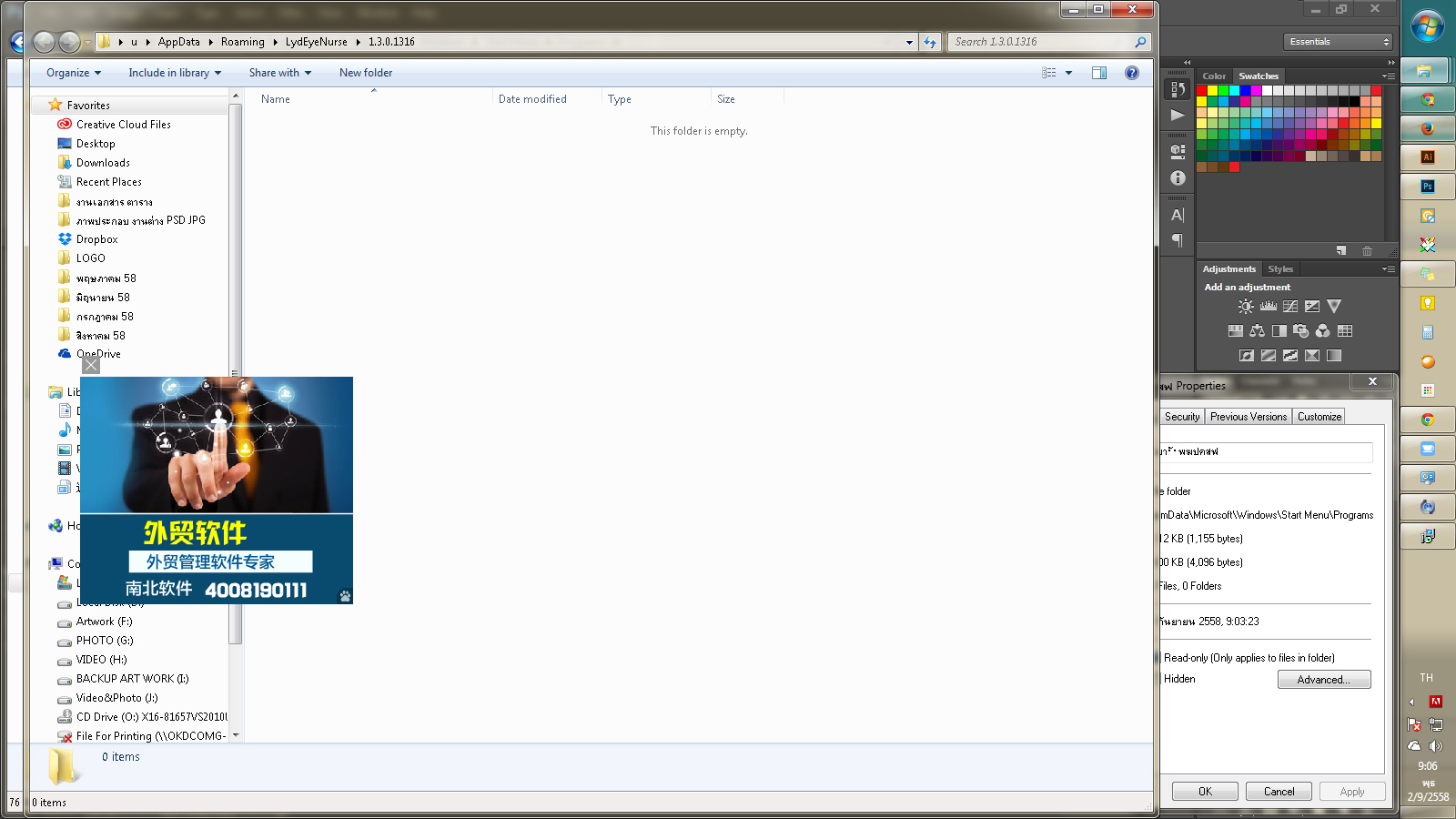The image size is (1456, 819).
Task: Open the Character panel icon
Action: (1178, 216)
